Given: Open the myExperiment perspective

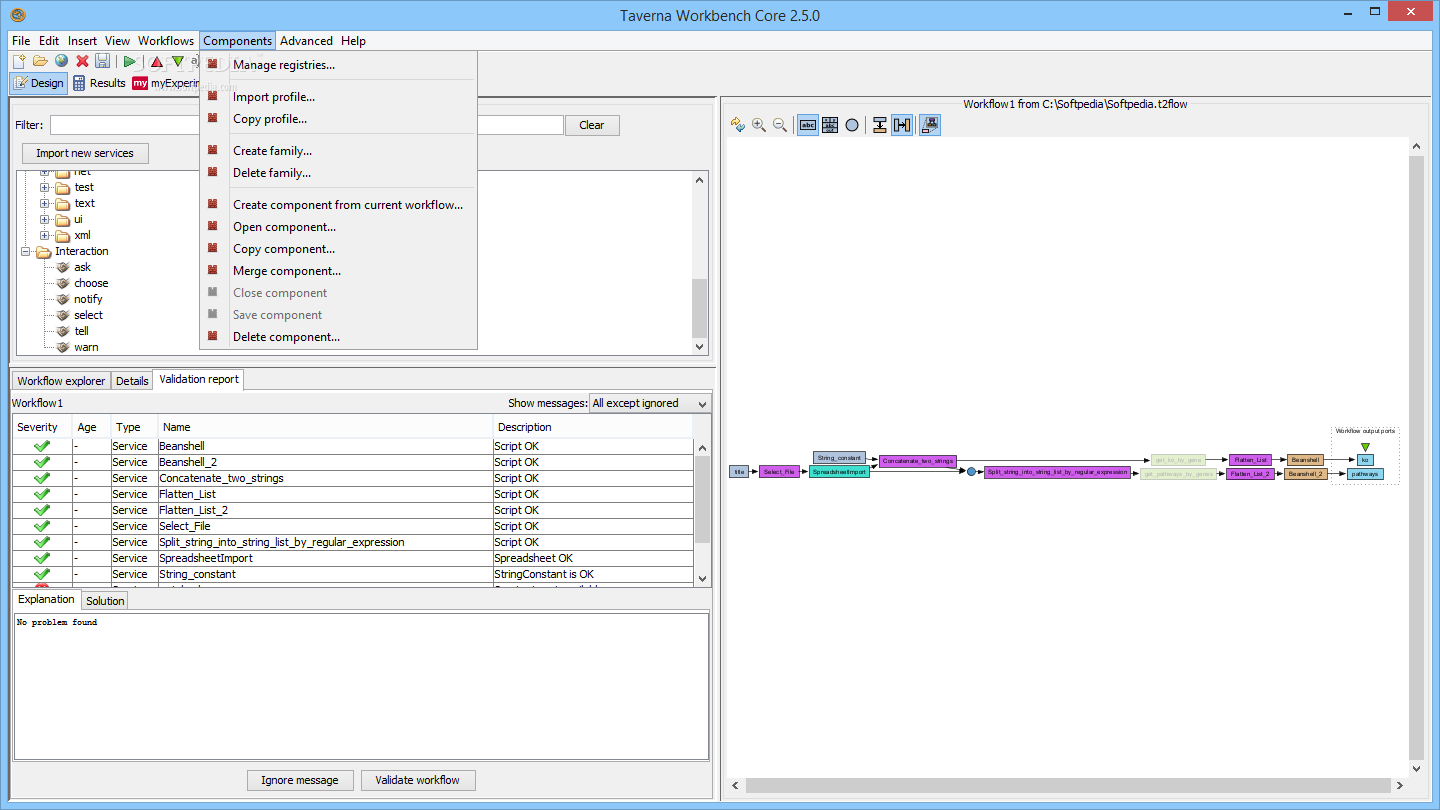Looking at the screenshot, I should point(166,83).
